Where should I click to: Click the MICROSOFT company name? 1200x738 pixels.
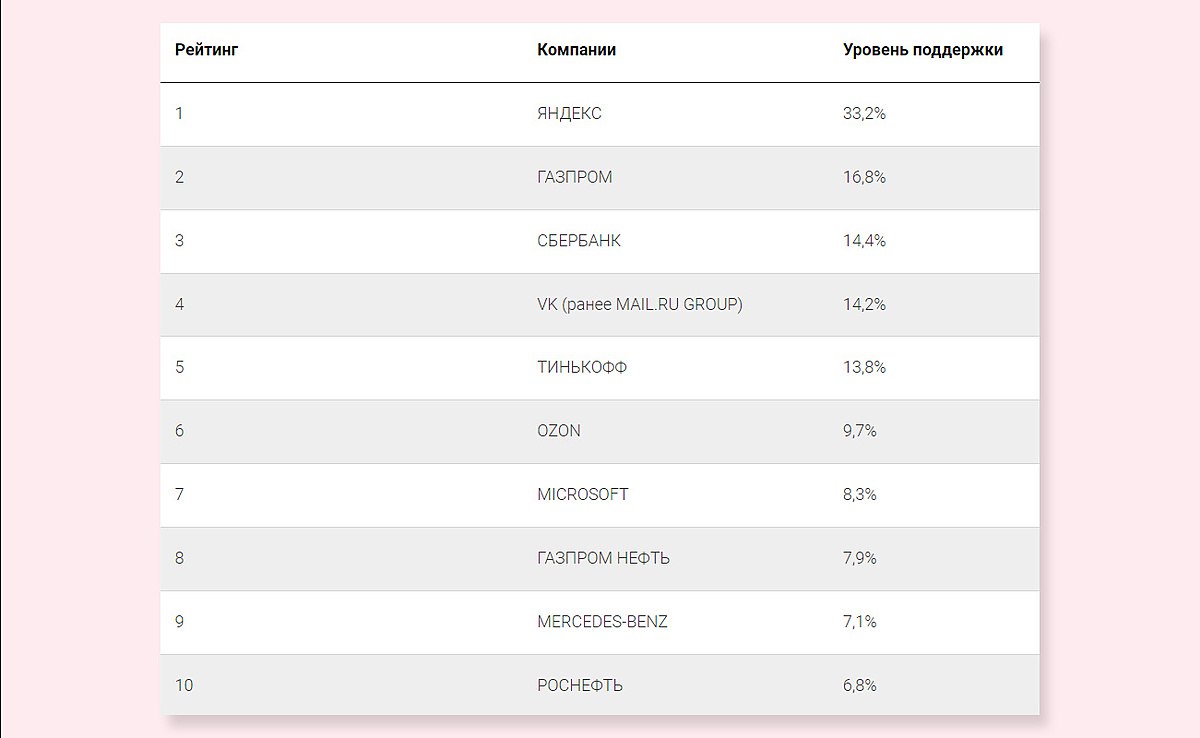[x=582, y=494]
